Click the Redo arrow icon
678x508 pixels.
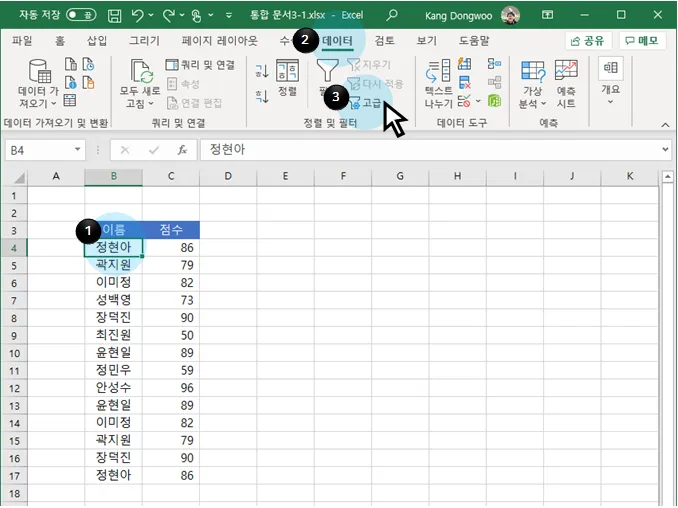(169, 16)
